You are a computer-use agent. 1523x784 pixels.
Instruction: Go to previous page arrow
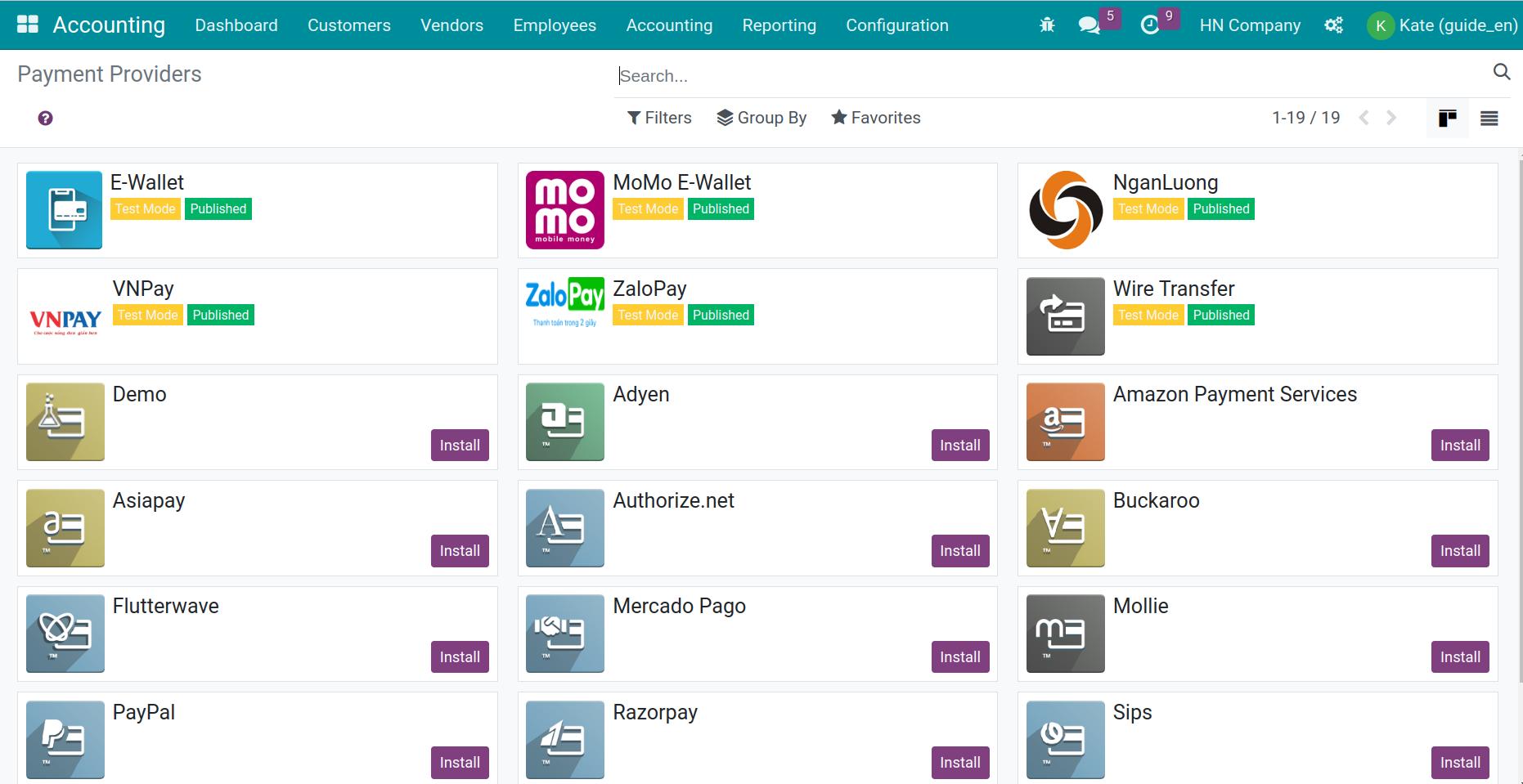pos(1364,118)
